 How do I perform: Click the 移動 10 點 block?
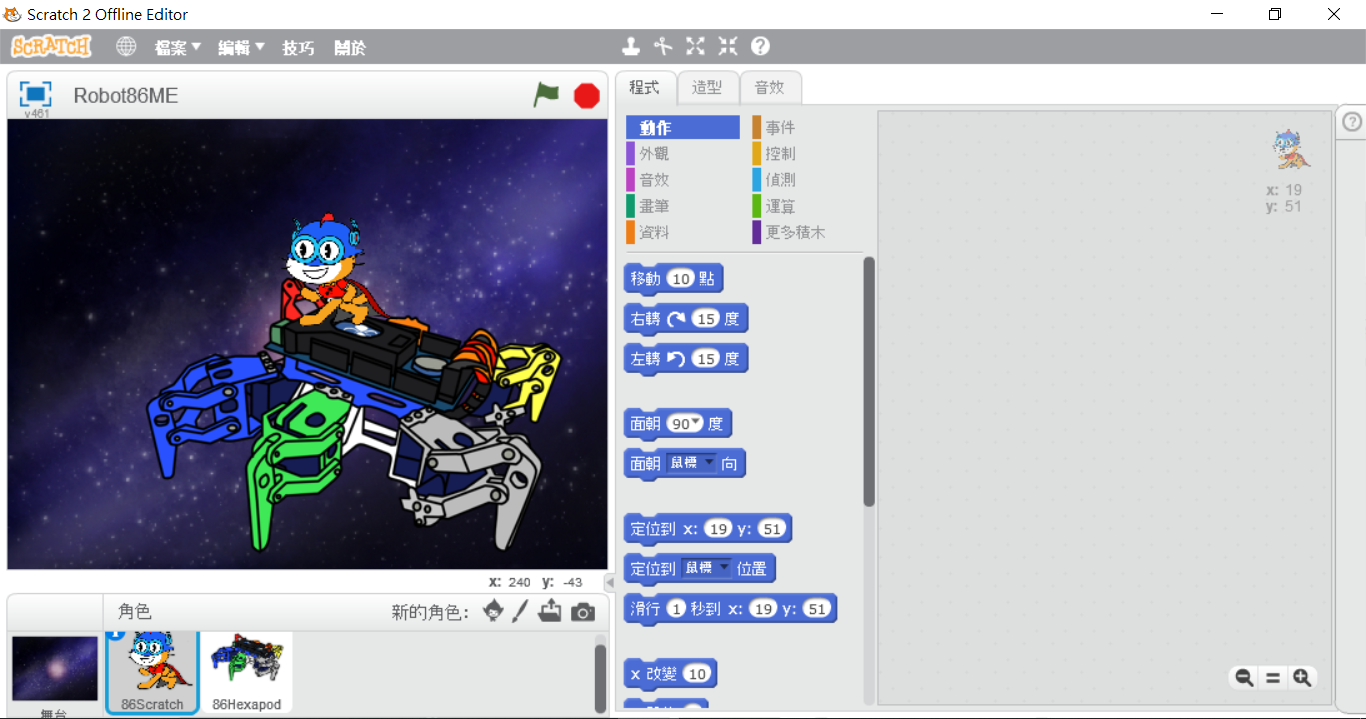coord(673,279)
